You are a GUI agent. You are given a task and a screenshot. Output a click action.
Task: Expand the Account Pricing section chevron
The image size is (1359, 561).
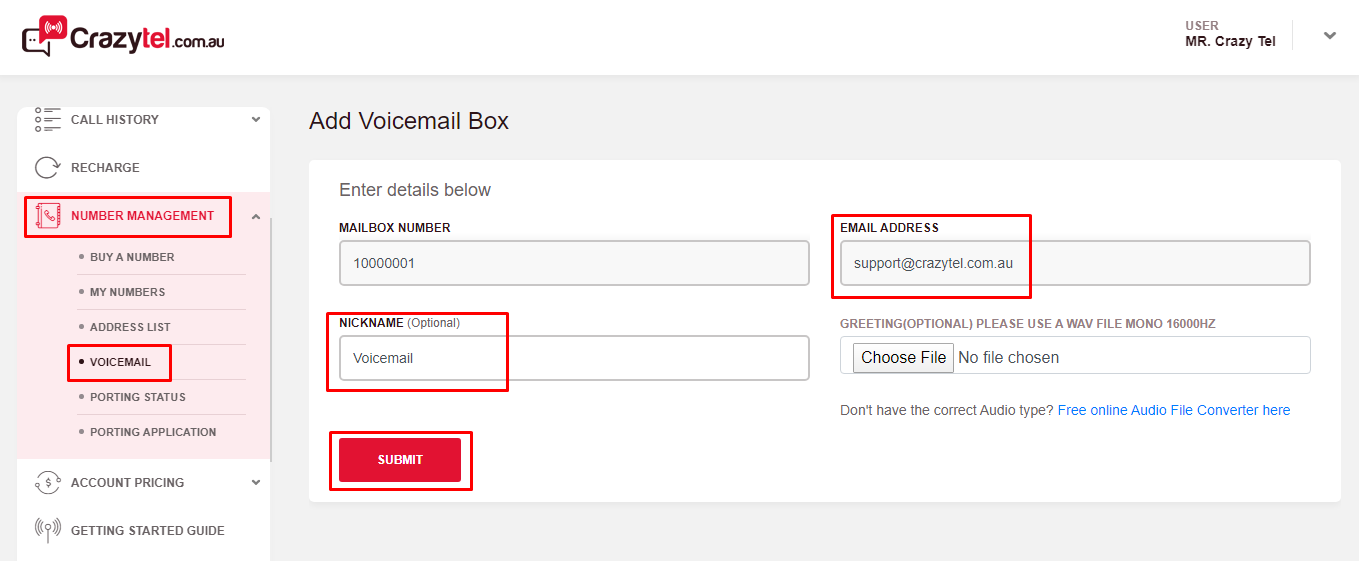click(256, 483)
